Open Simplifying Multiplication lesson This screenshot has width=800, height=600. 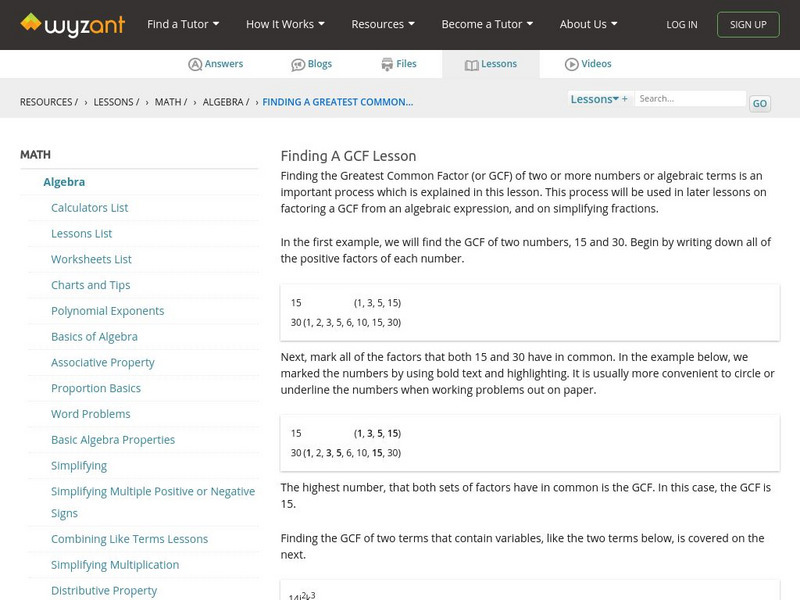(x=115, y=565)
